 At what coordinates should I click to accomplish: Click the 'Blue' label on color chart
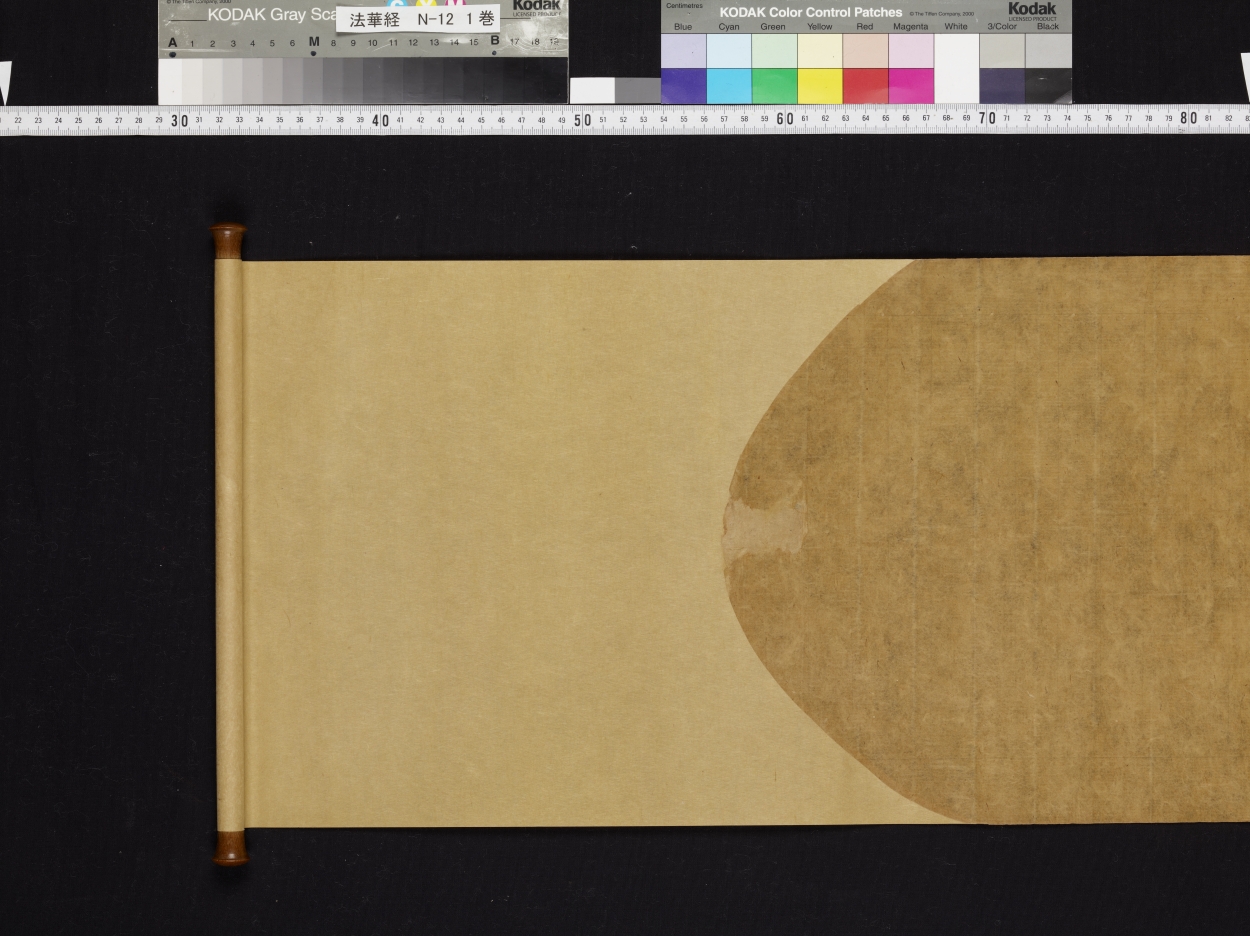click(683, 27)
